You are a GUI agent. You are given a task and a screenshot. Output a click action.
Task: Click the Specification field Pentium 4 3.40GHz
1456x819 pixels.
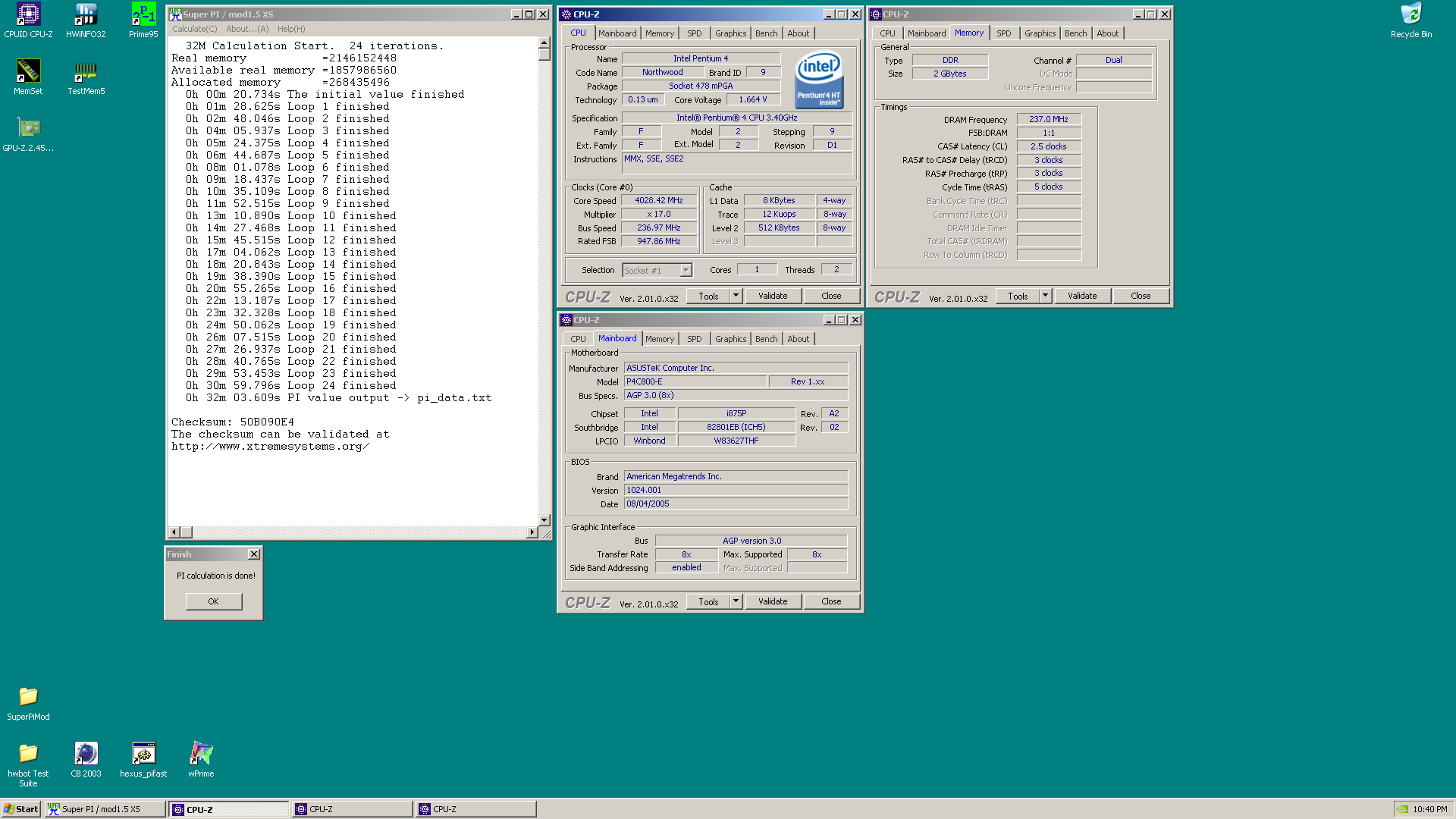pyautogui.click(x=737, y=118)
